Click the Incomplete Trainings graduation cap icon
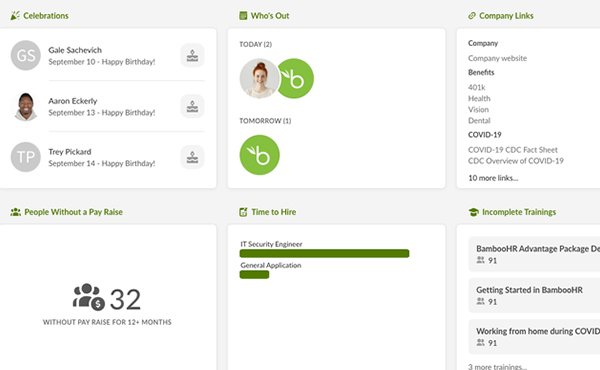This screenshot has height=370, width=600. (473, 212)
